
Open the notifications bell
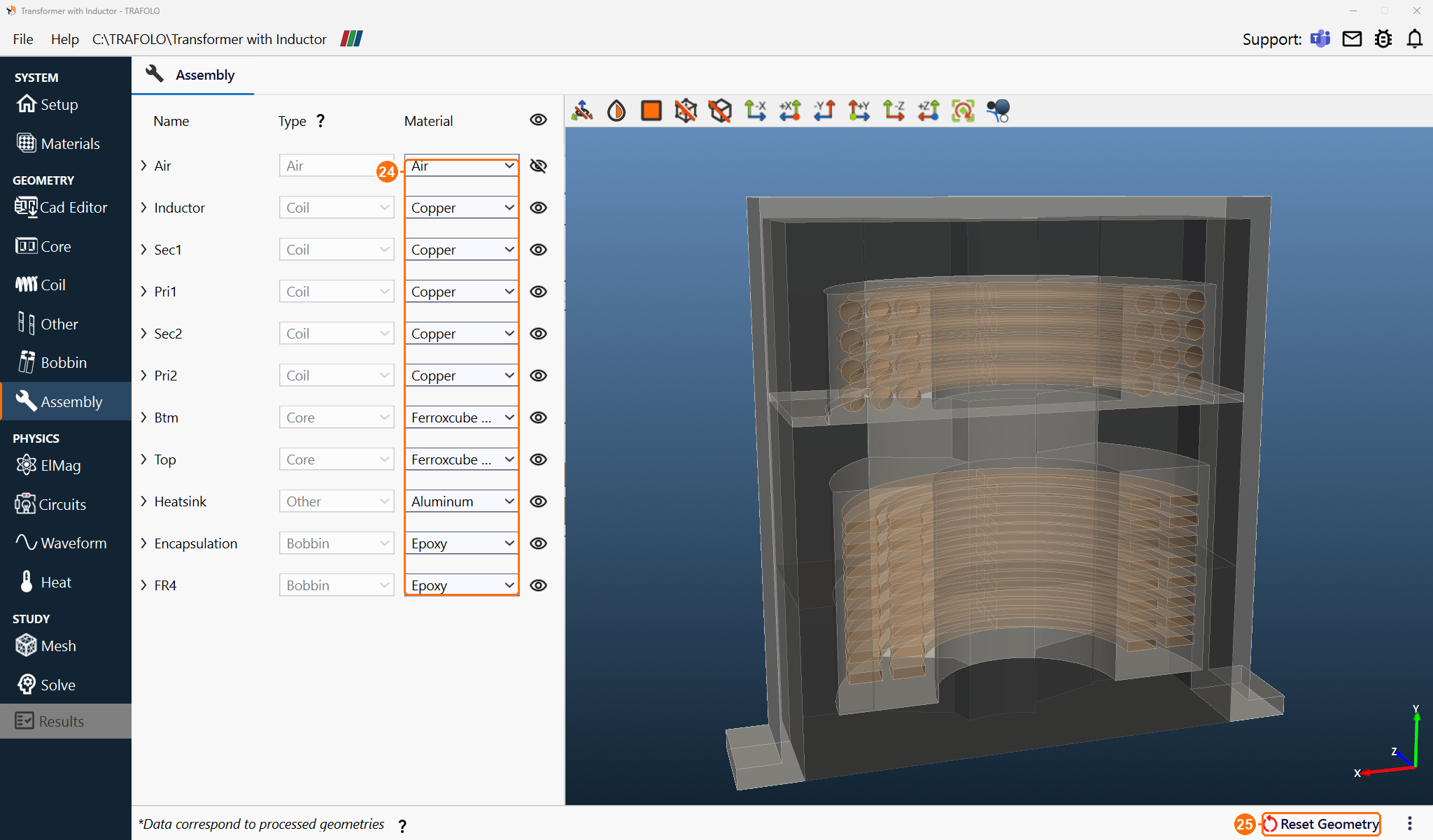coord(1414,38)
